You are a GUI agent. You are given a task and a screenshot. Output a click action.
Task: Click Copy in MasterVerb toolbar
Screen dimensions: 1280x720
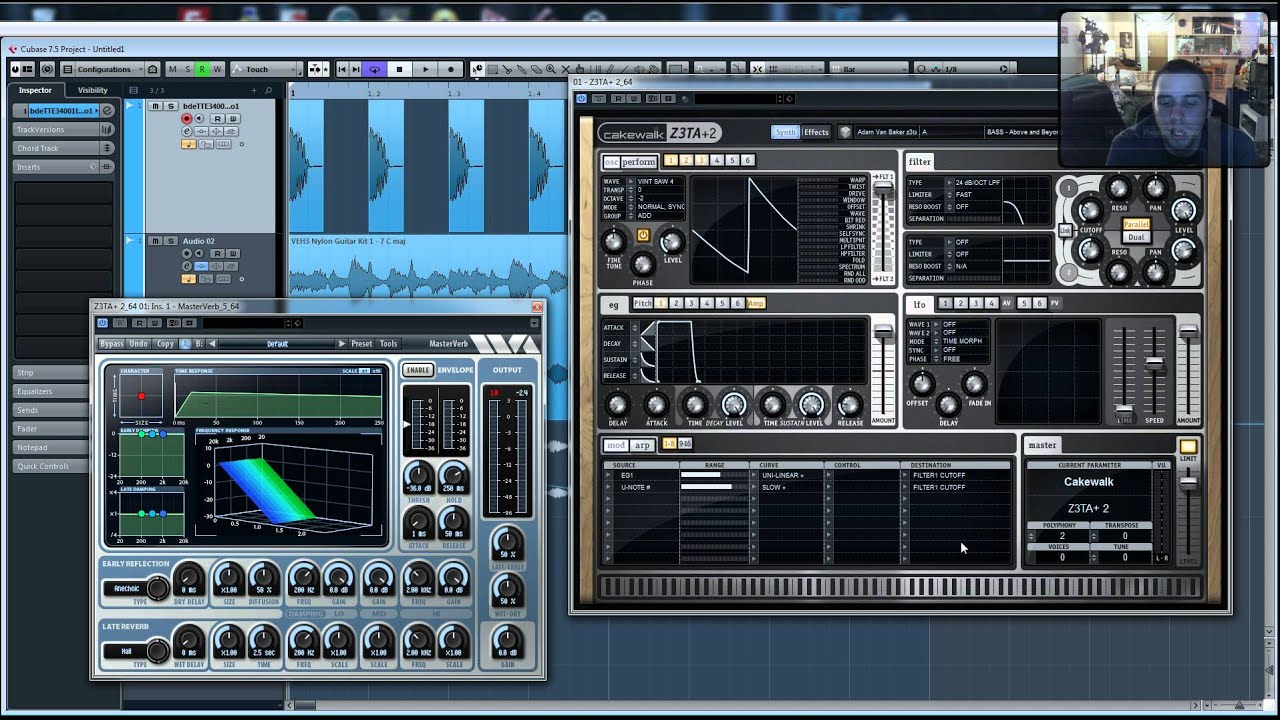pos(165,344)
